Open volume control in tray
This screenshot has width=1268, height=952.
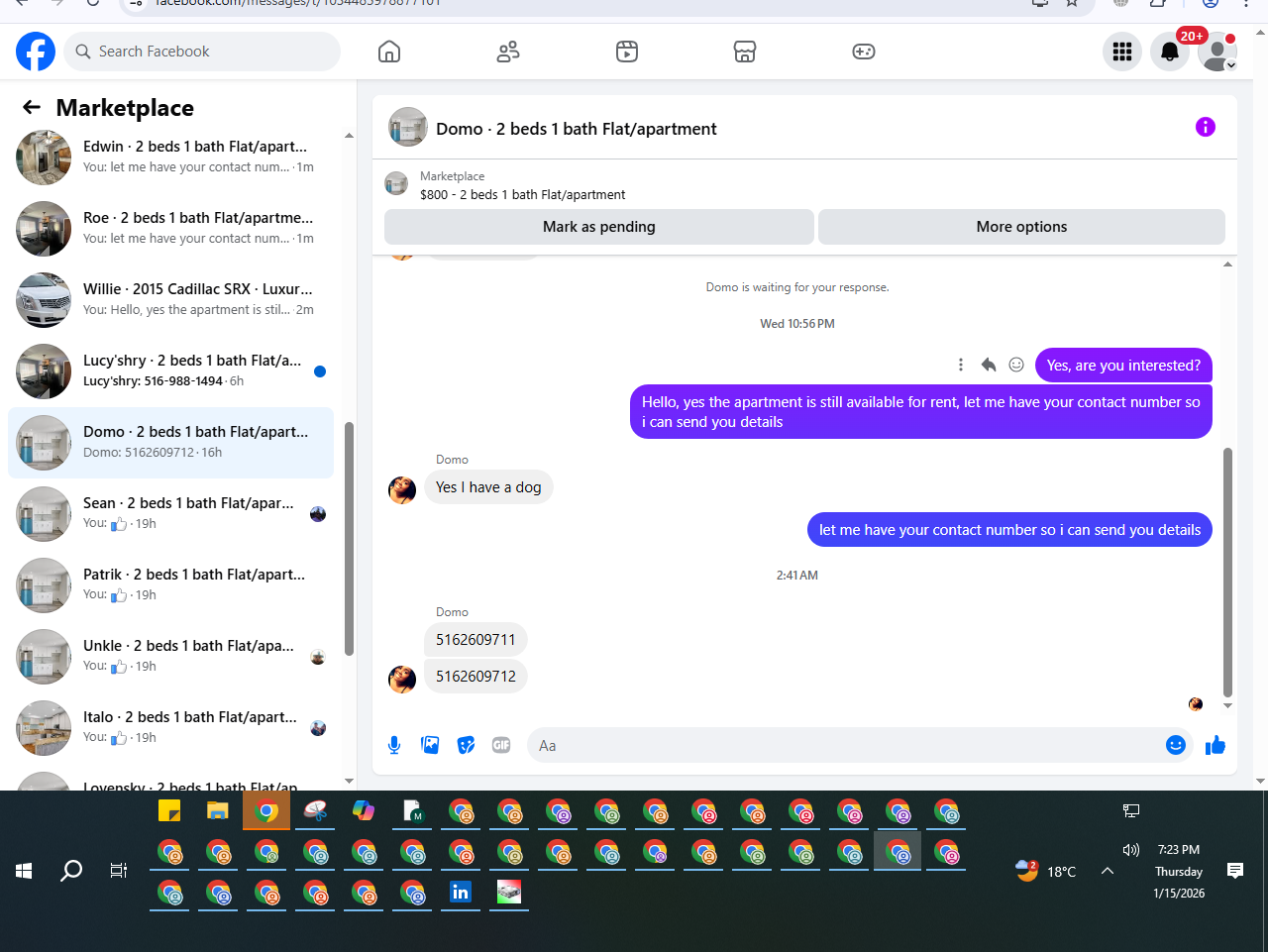click(1131, 850)
